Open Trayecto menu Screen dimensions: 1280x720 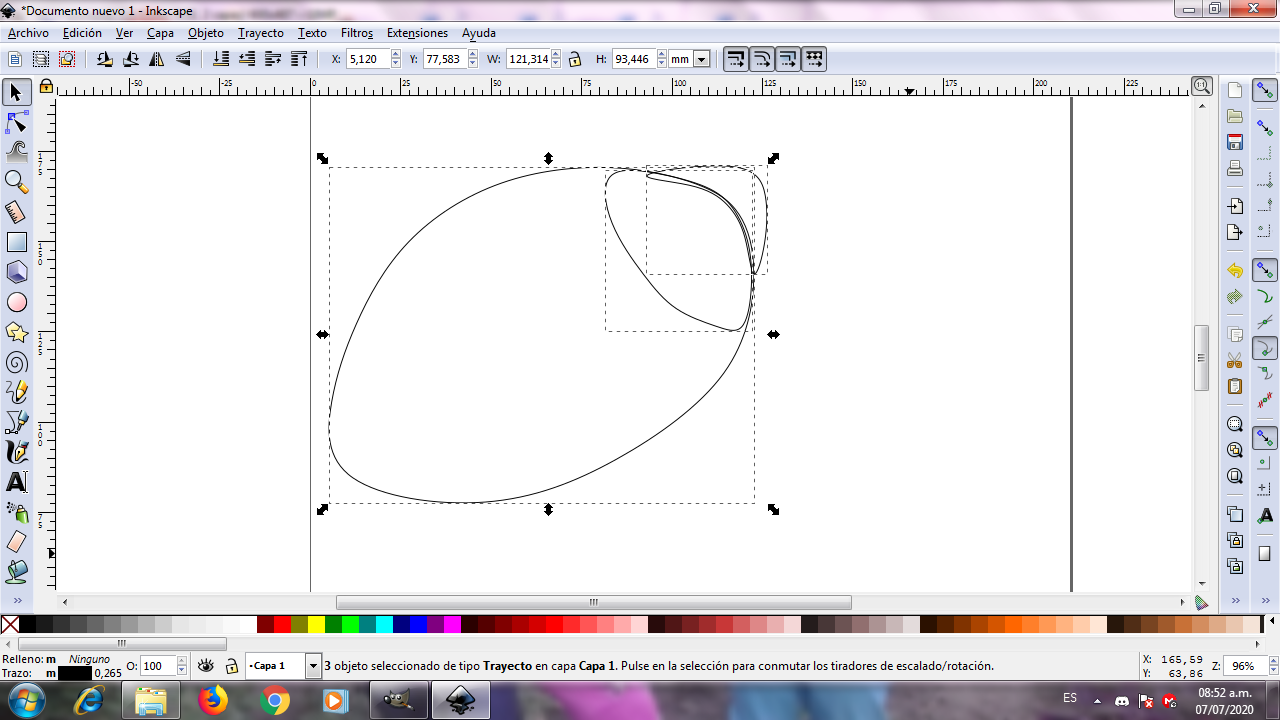point(260,33)
